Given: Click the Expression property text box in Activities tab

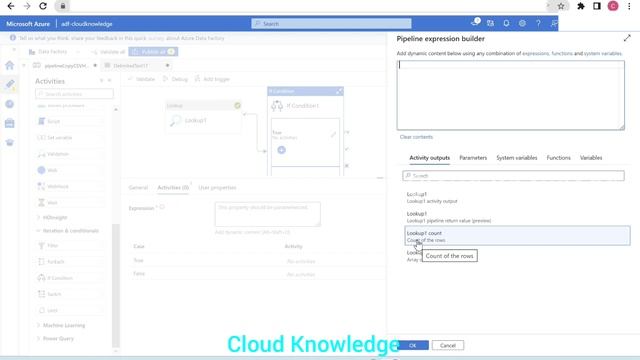Looking at the screenshot, I should [x=267, y=214].
